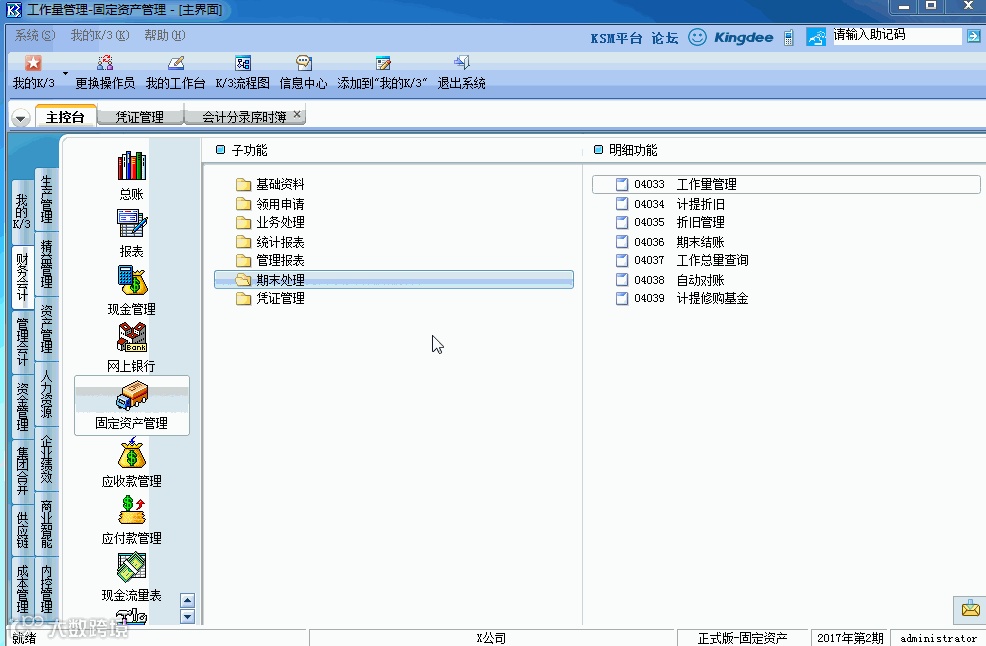986x646 pixels.
Task: Select the 资金管理 vertical side tab
Action: tap(23, 406)
